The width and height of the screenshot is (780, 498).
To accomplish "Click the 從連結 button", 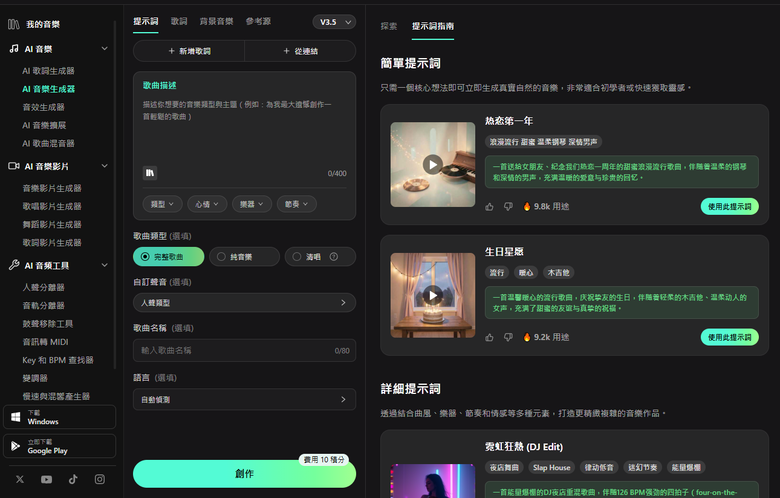I will click(300, 51).
